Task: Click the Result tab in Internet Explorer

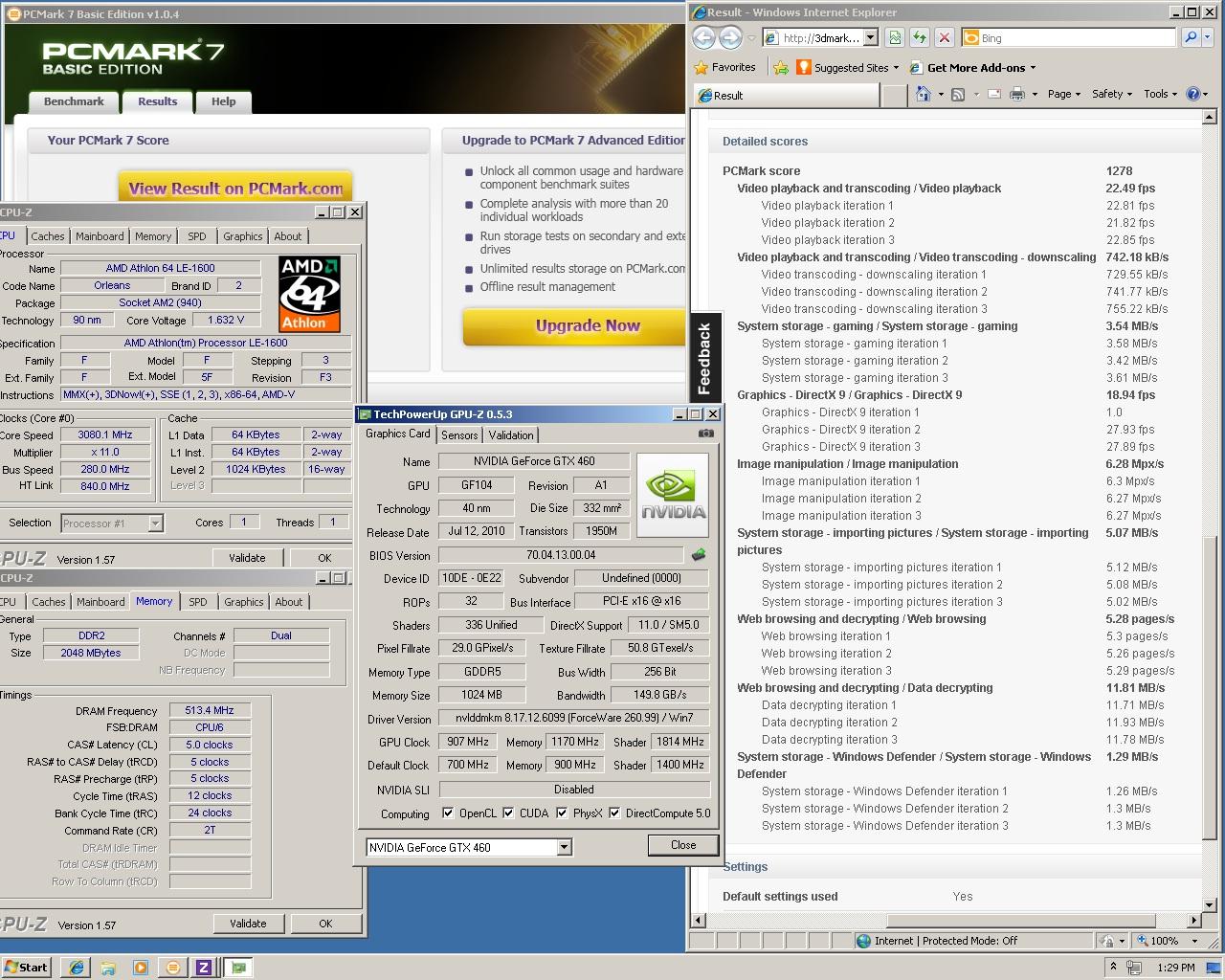Action: [x=785, y=95]
